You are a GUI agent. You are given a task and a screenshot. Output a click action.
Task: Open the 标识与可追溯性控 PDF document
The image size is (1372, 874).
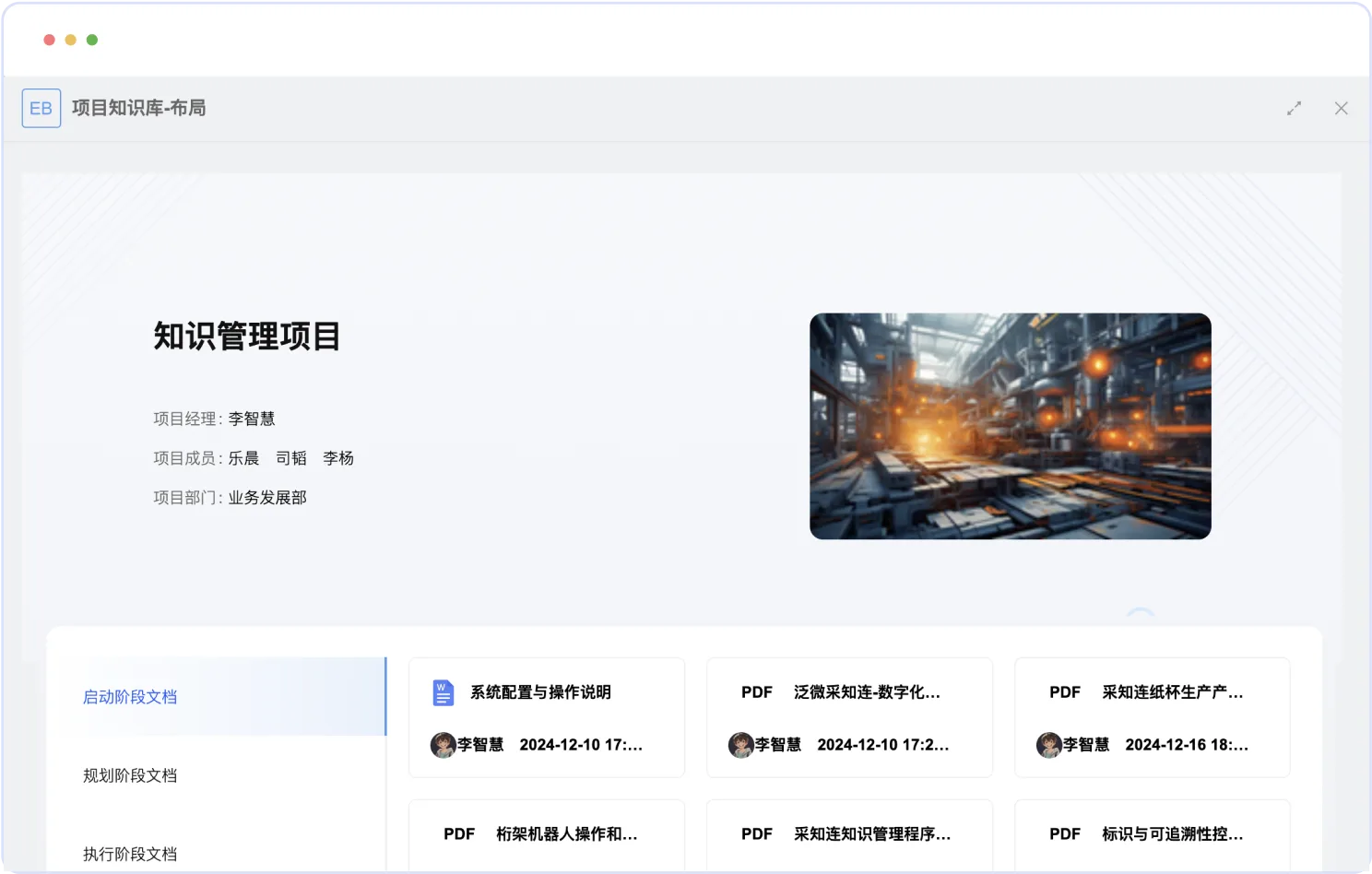(1173, 834)
